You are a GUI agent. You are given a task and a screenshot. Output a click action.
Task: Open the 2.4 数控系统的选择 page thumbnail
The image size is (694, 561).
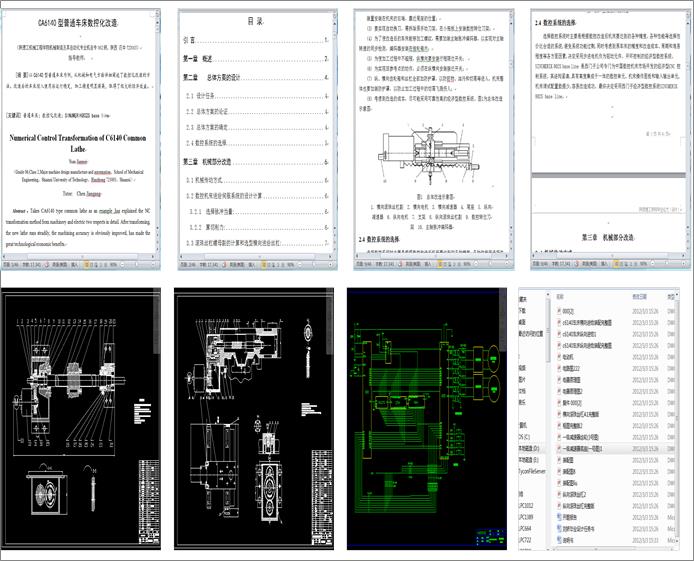(611, 139)
